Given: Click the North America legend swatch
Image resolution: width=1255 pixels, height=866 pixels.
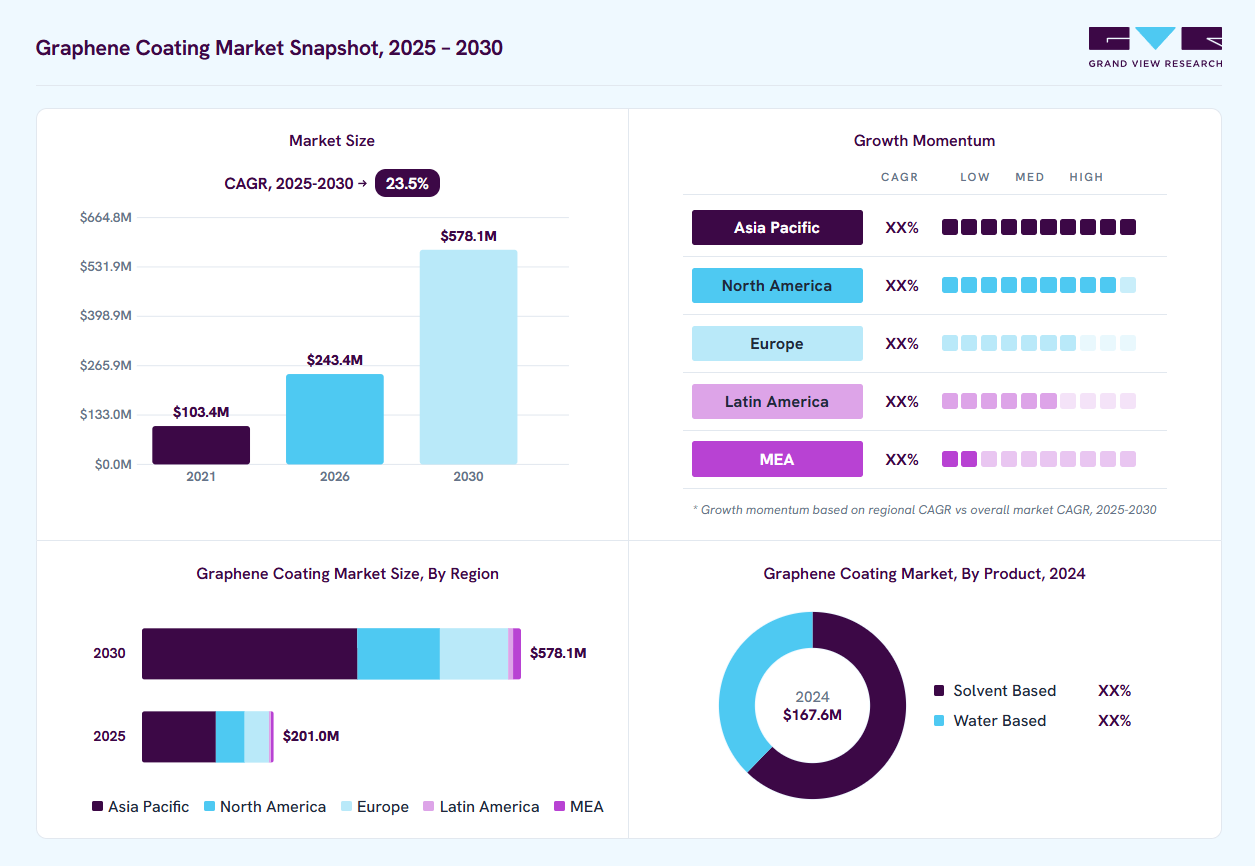Looking at the screenshot, I should (209, 806).
